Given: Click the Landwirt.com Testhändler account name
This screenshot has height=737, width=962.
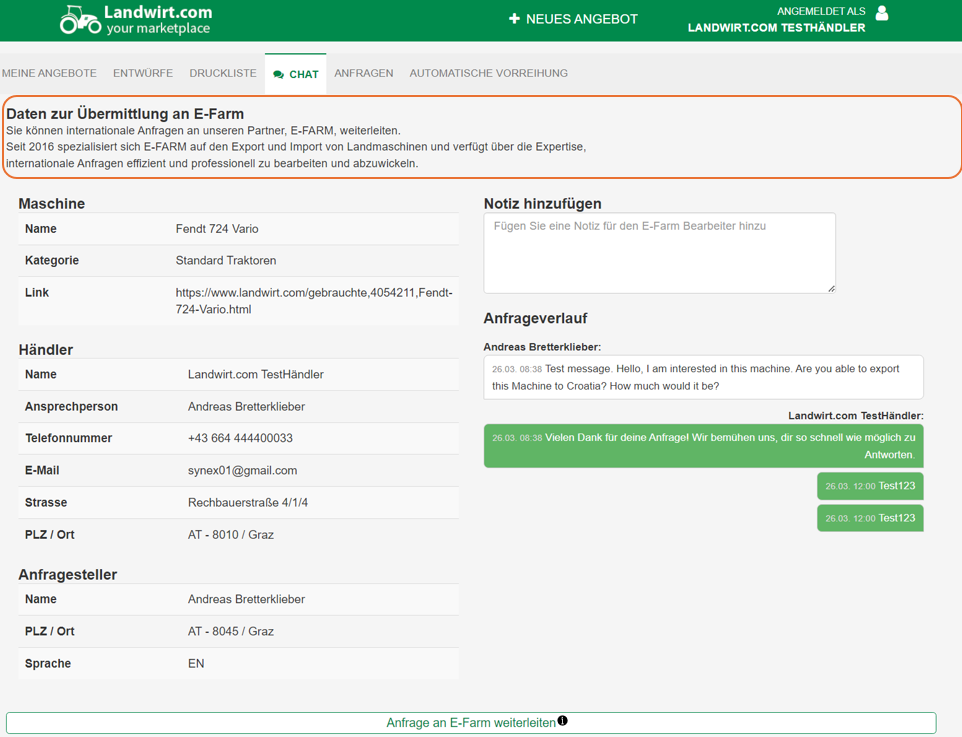Looking at the screenshot, I should [776, 28].
